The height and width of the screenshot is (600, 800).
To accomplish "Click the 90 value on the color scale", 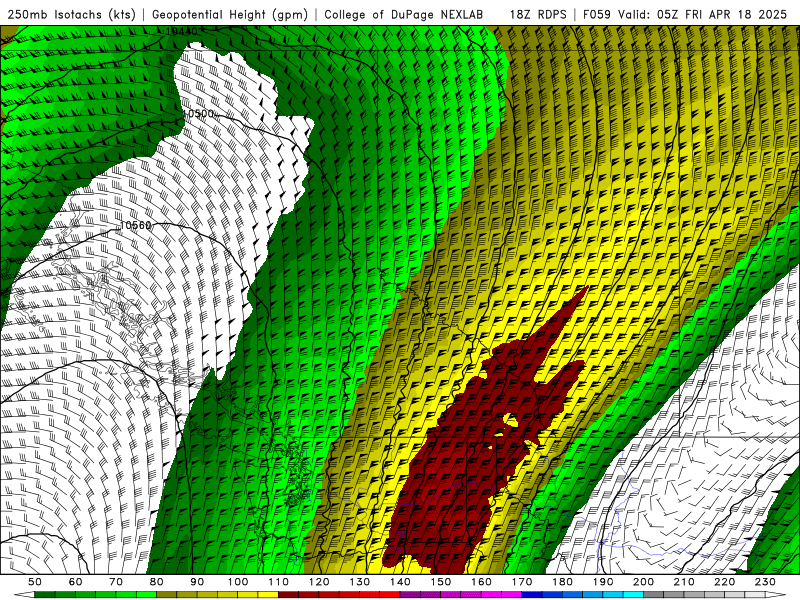I will point(197,582).
